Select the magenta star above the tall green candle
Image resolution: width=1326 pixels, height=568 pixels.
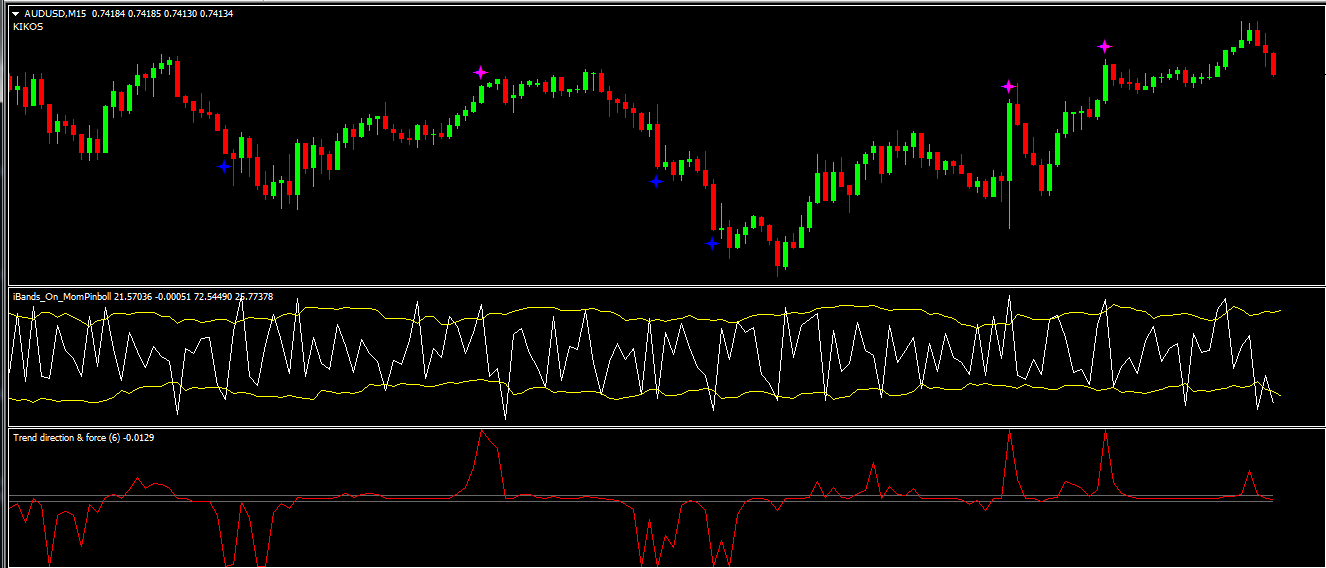point(1008,87)
